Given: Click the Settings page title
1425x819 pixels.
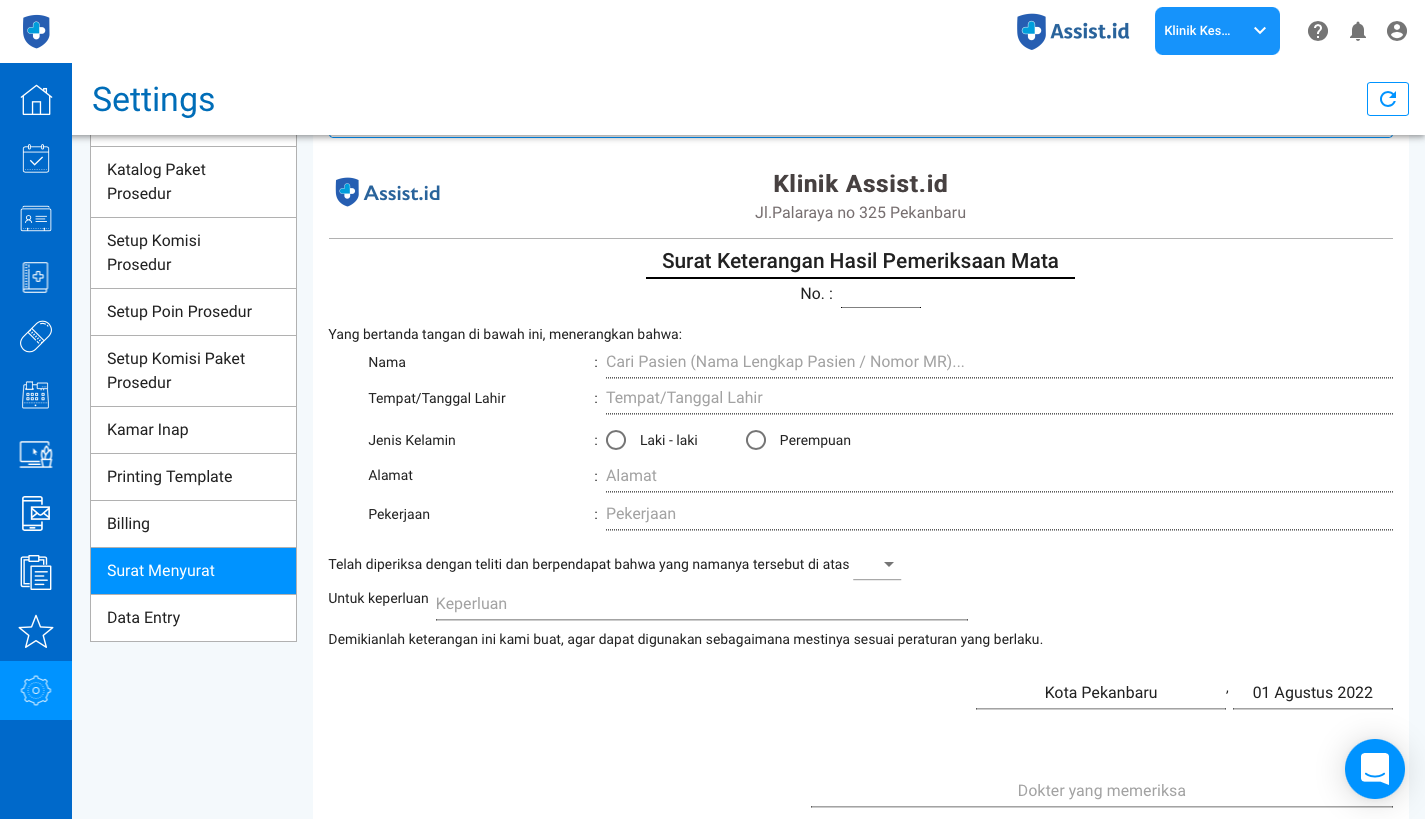Looking at the screenshot, I should [153, 100].
